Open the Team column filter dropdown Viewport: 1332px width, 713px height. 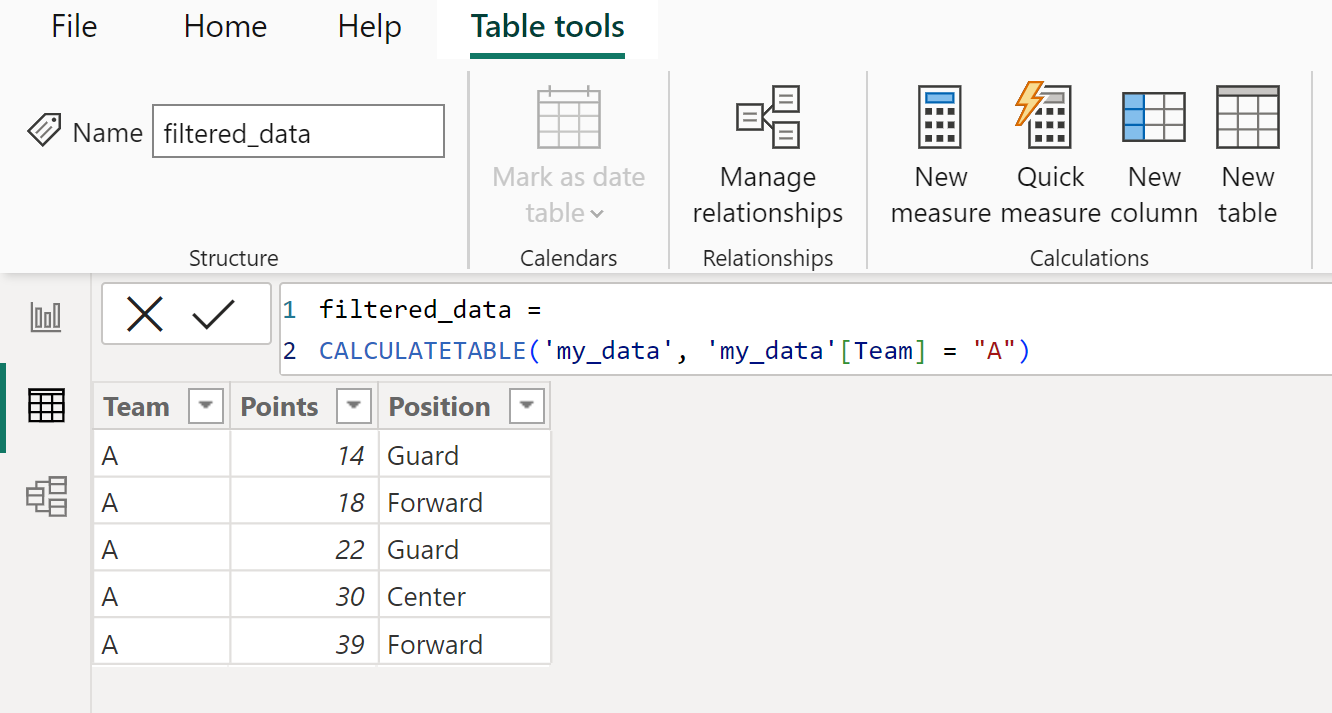pyautogui.click(x=206, y=406)
